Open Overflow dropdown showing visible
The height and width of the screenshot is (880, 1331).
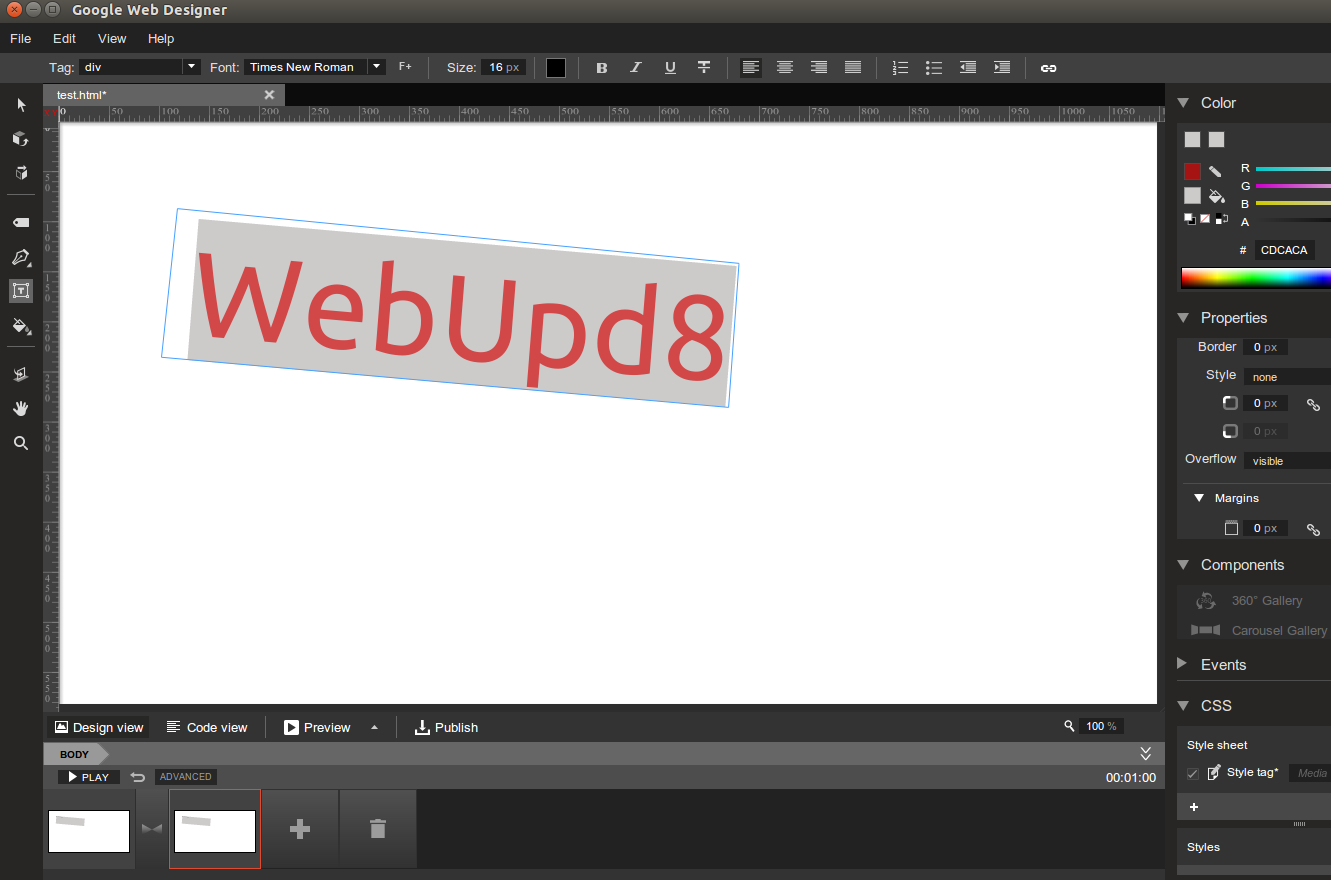(x=1287, y=461)
